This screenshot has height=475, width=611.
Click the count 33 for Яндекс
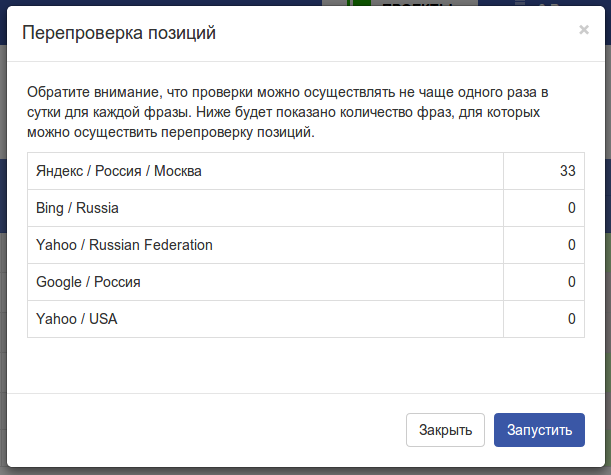(x=567, y=171)
